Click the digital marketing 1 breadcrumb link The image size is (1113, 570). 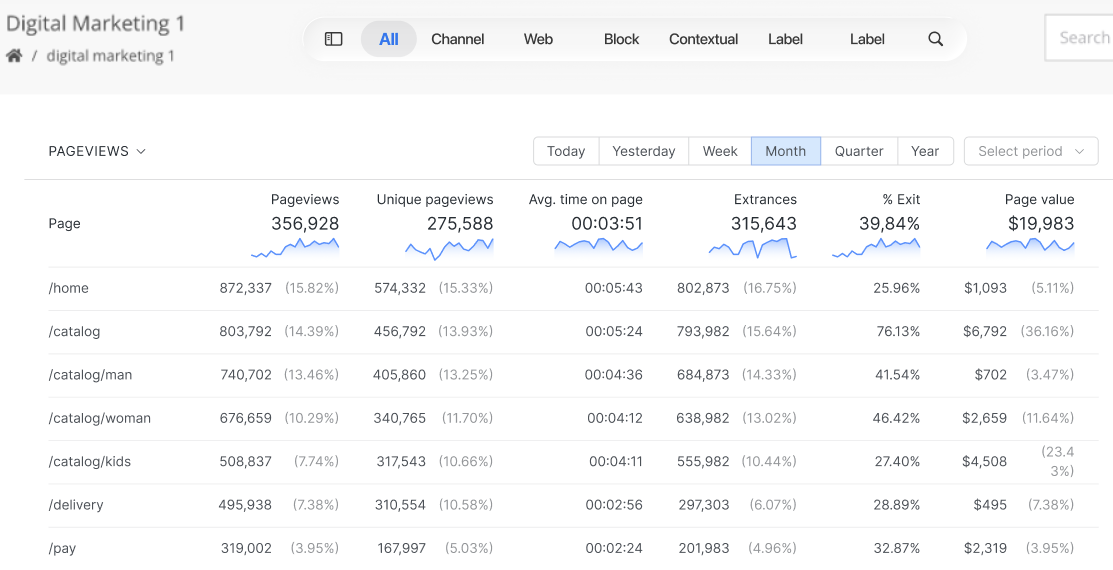[x=110, y=56]
